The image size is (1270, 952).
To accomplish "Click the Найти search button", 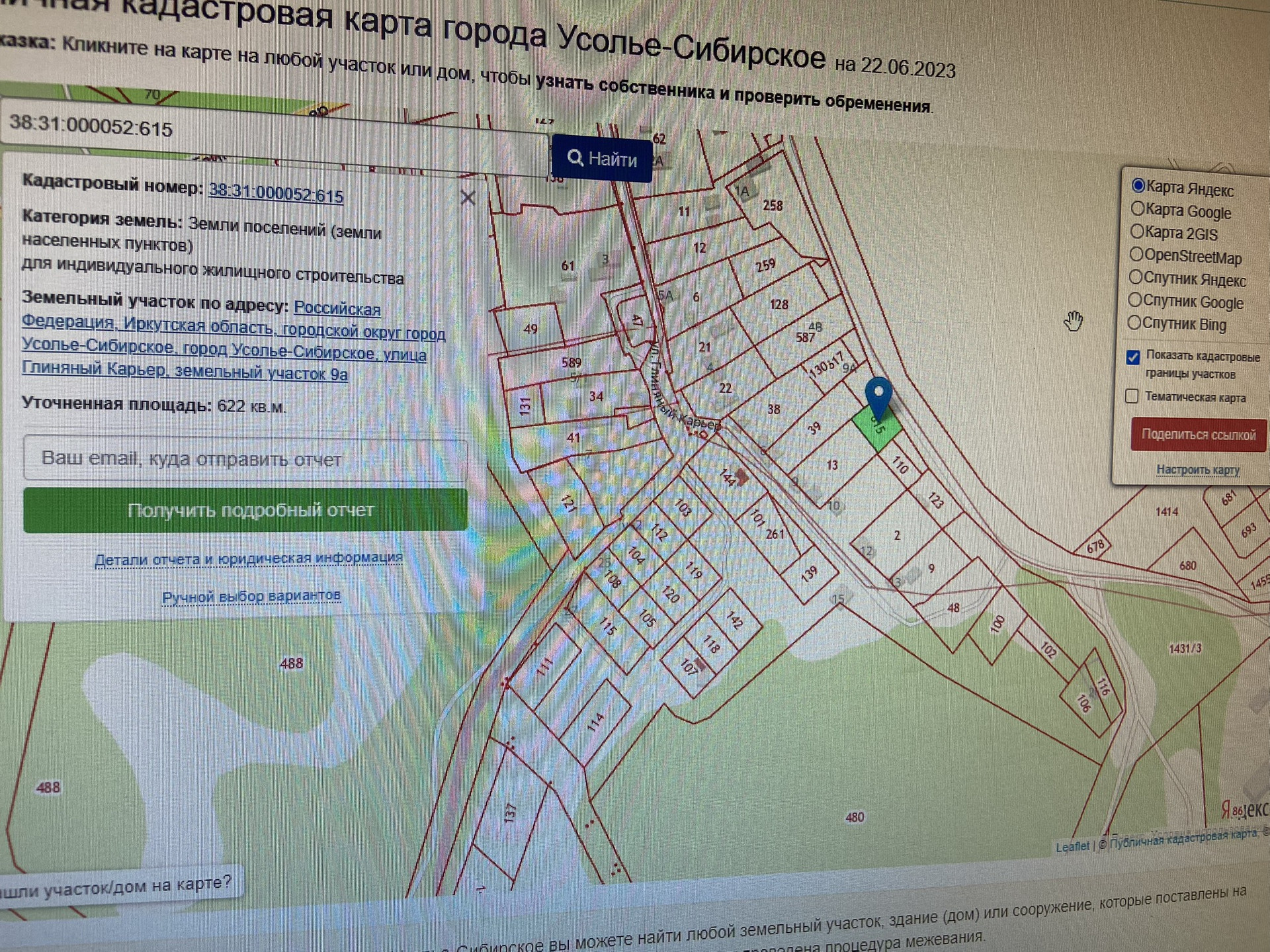I will (602, 159).
